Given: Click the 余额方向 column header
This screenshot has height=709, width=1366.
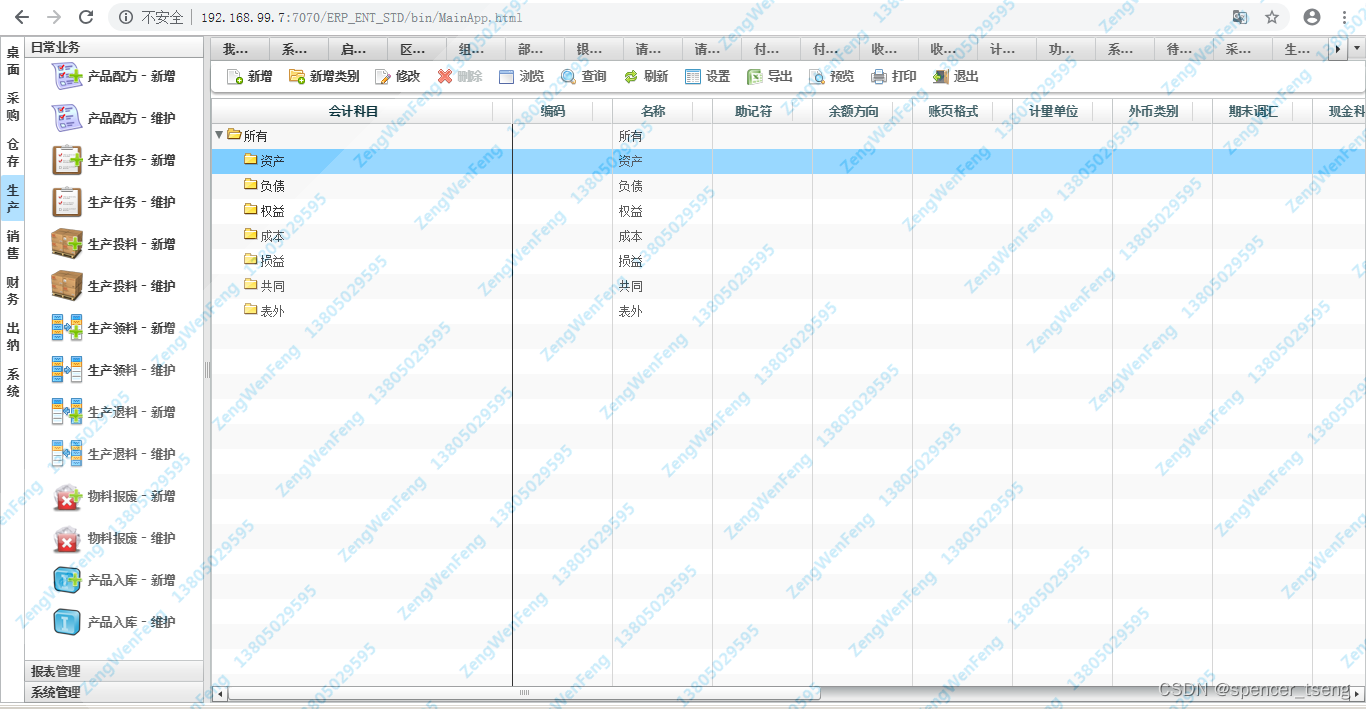Looking at the screenshot, I should tap(862, 111).
